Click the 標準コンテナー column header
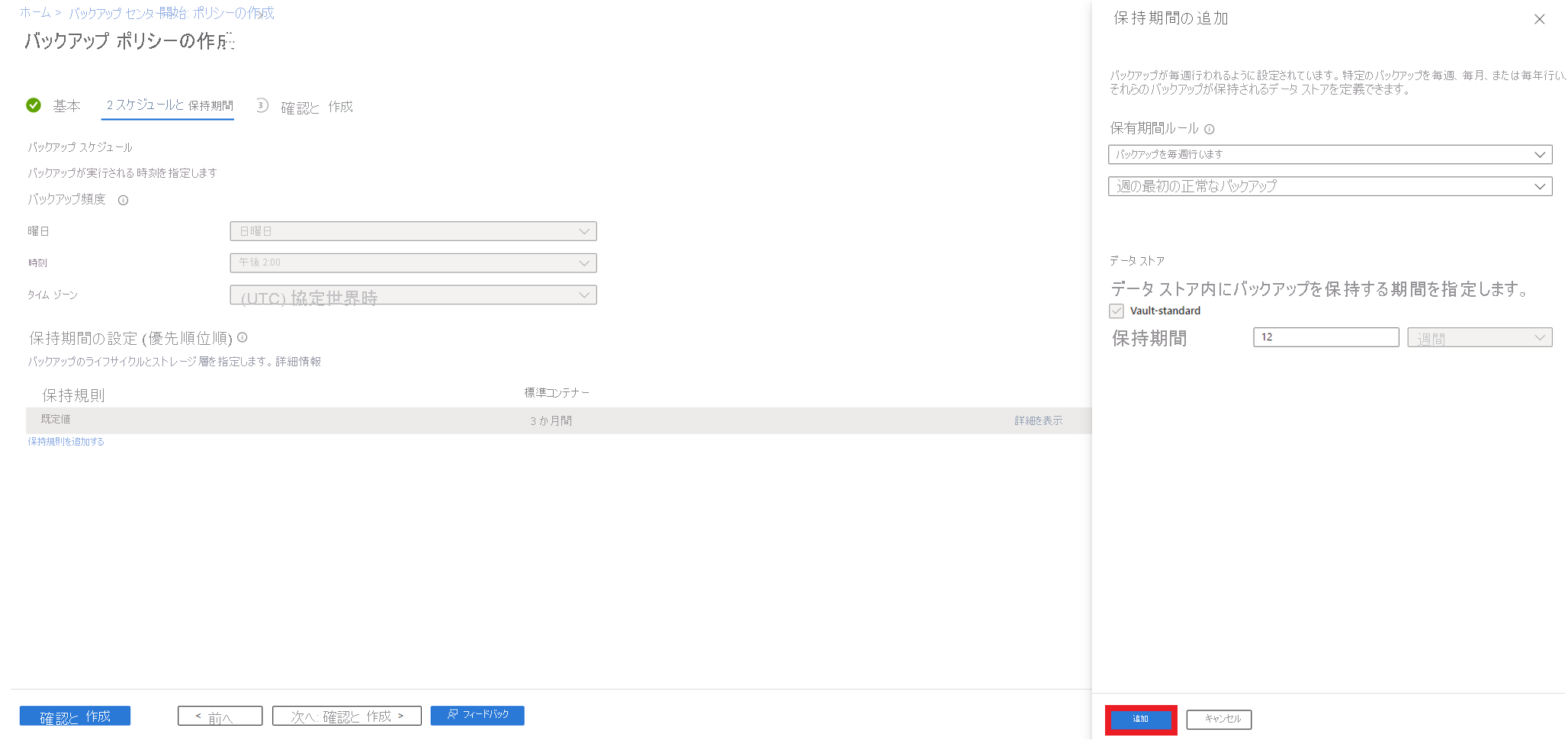The height and width of the screenshot is (747, 1568). click(x=557, y=393)
